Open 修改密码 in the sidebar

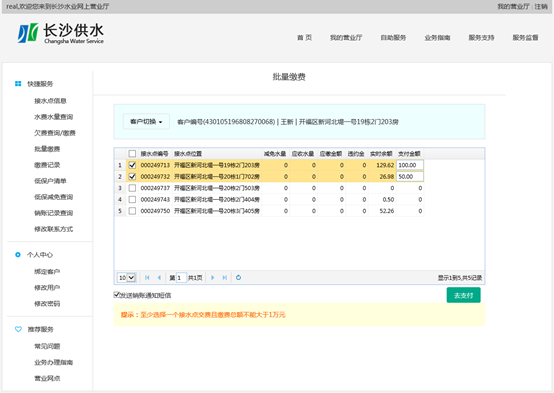pos(47,304)
